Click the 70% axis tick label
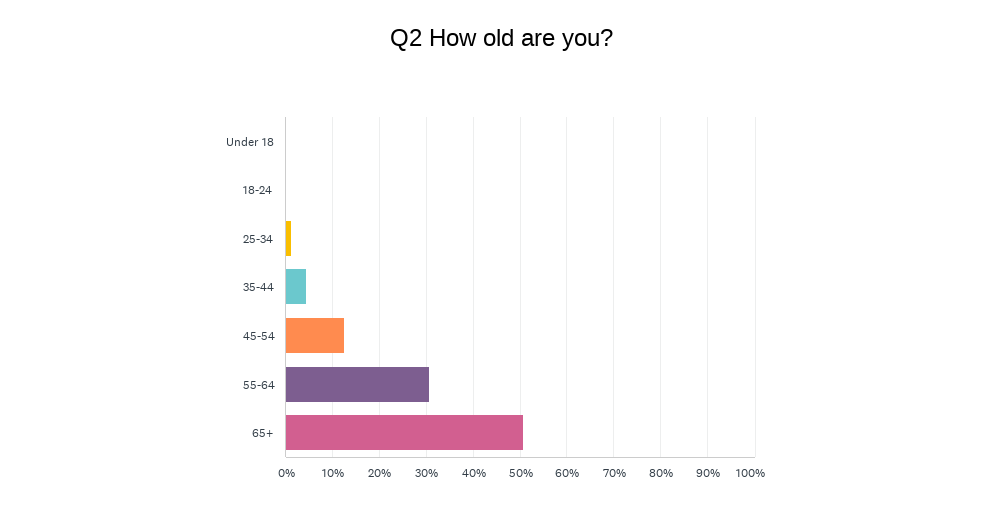 click(x=614, y=473)
